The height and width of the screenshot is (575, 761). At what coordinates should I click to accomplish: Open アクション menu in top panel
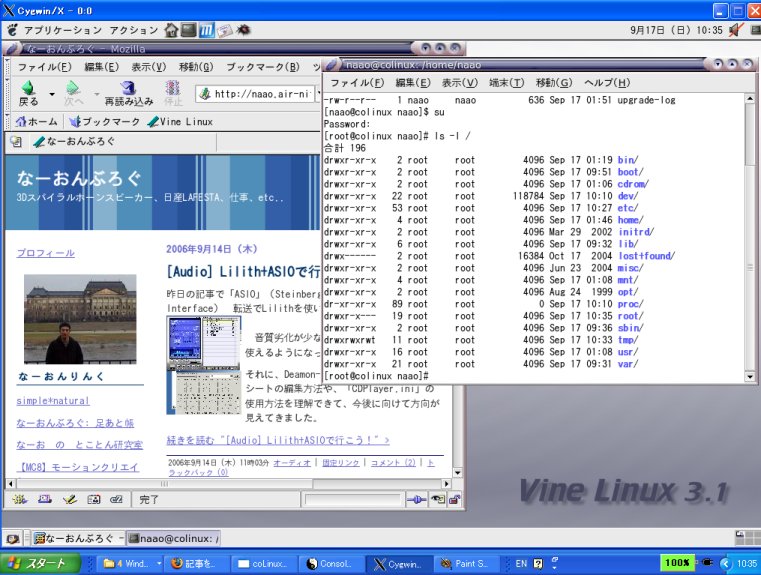133,30
